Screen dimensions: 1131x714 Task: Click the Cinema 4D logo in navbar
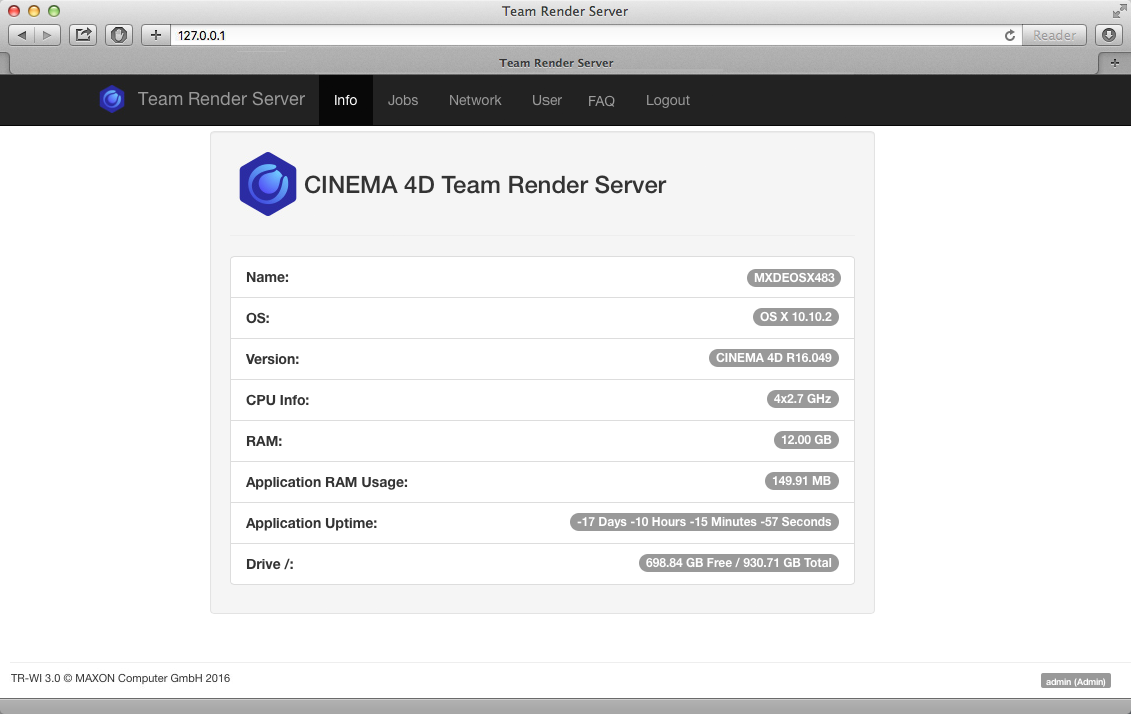(112, 99)
